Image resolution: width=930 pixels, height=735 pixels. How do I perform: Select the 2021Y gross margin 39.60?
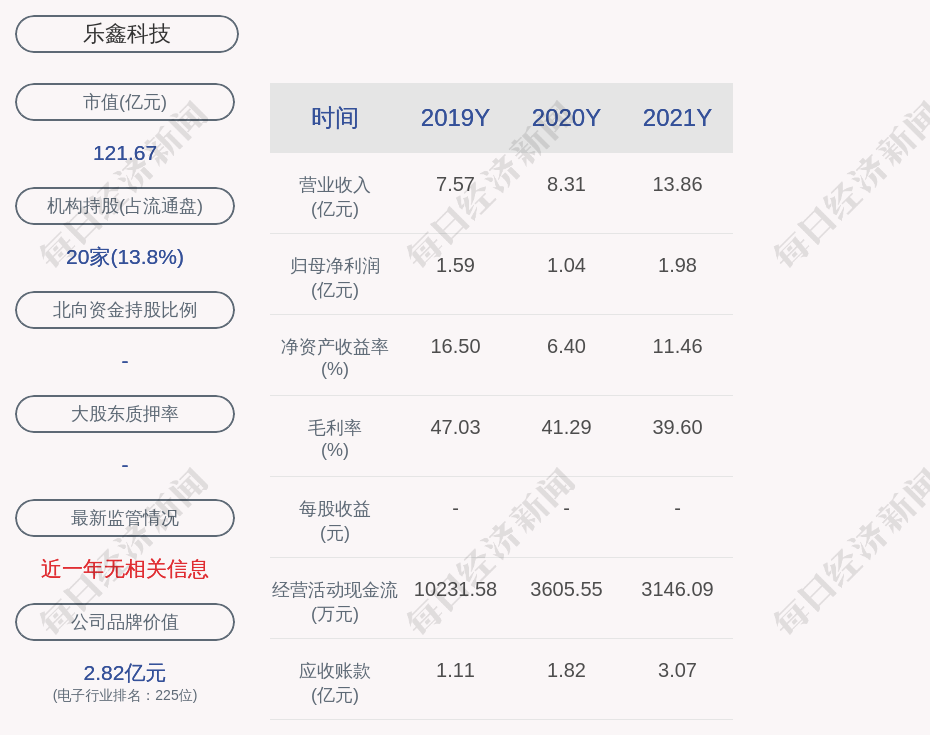tap(677, 427)
